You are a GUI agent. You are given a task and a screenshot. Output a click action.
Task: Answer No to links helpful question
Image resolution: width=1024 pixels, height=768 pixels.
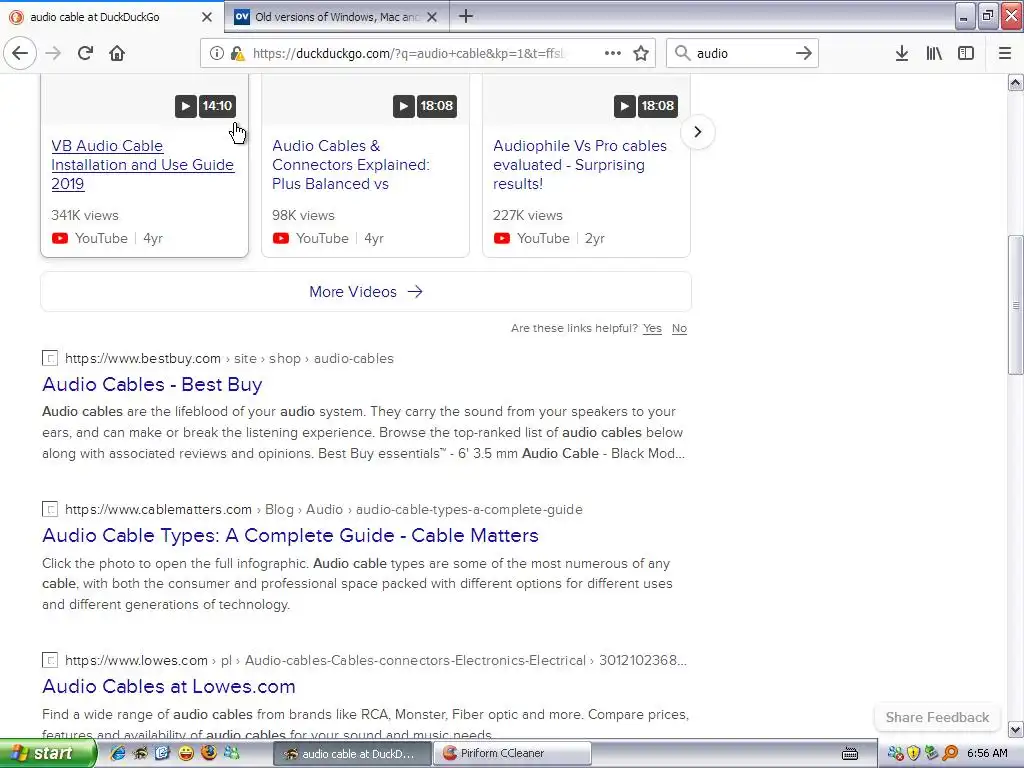679,328
